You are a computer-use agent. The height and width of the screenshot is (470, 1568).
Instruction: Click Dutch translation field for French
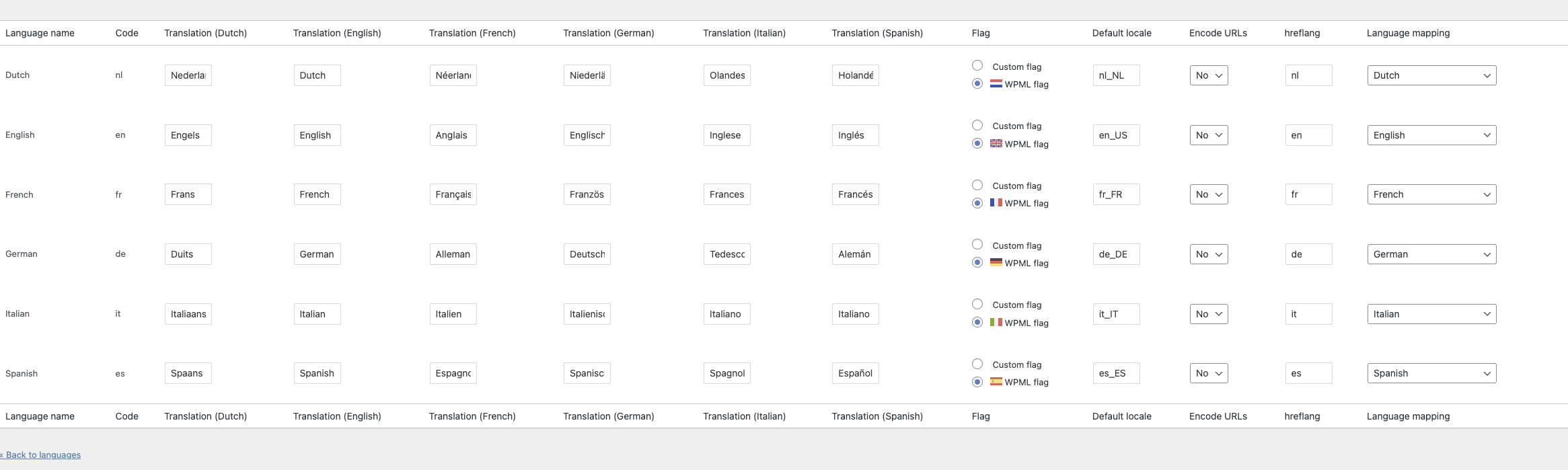click(188, 194)
